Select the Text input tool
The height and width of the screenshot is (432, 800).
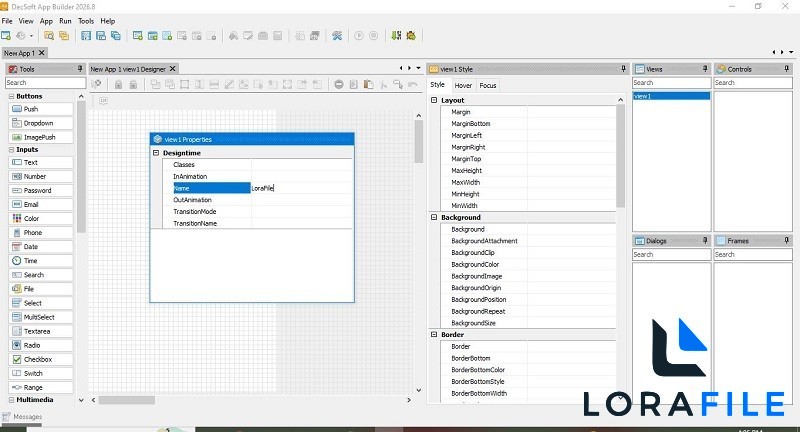pos(41,163)
